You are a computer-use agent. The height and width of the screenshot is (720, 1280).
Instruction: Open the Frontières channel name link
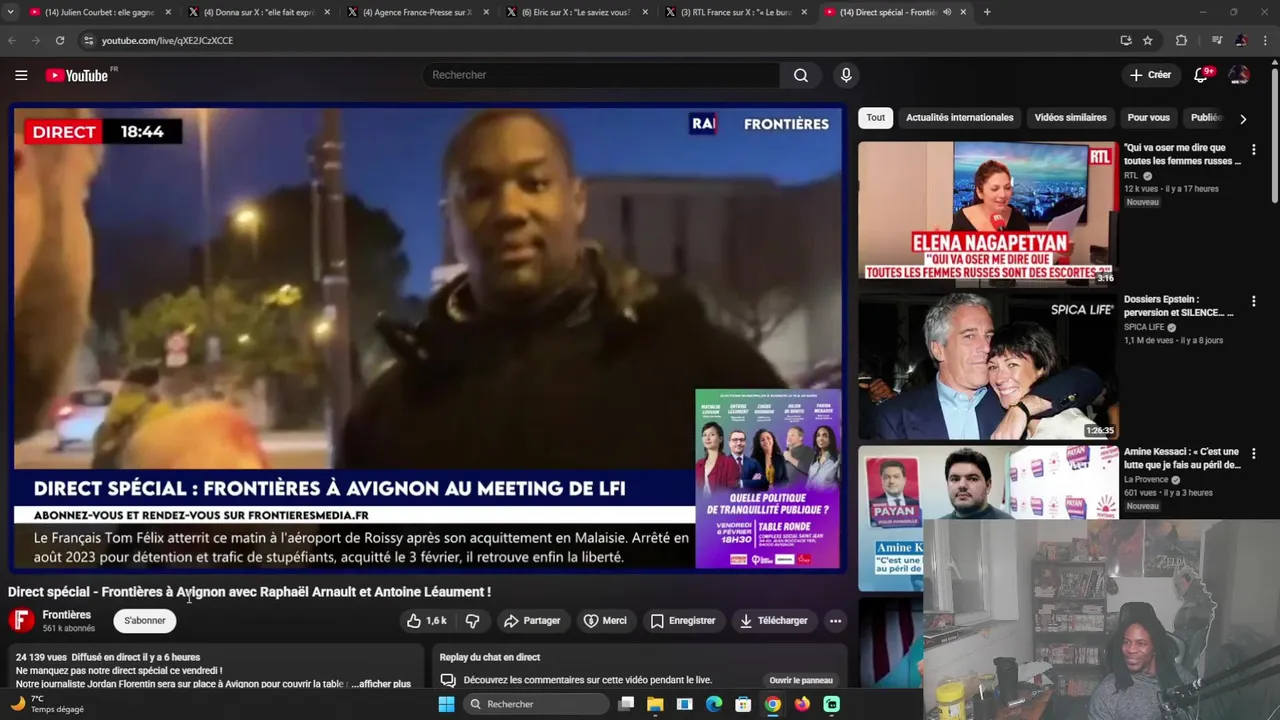[66, 615]
